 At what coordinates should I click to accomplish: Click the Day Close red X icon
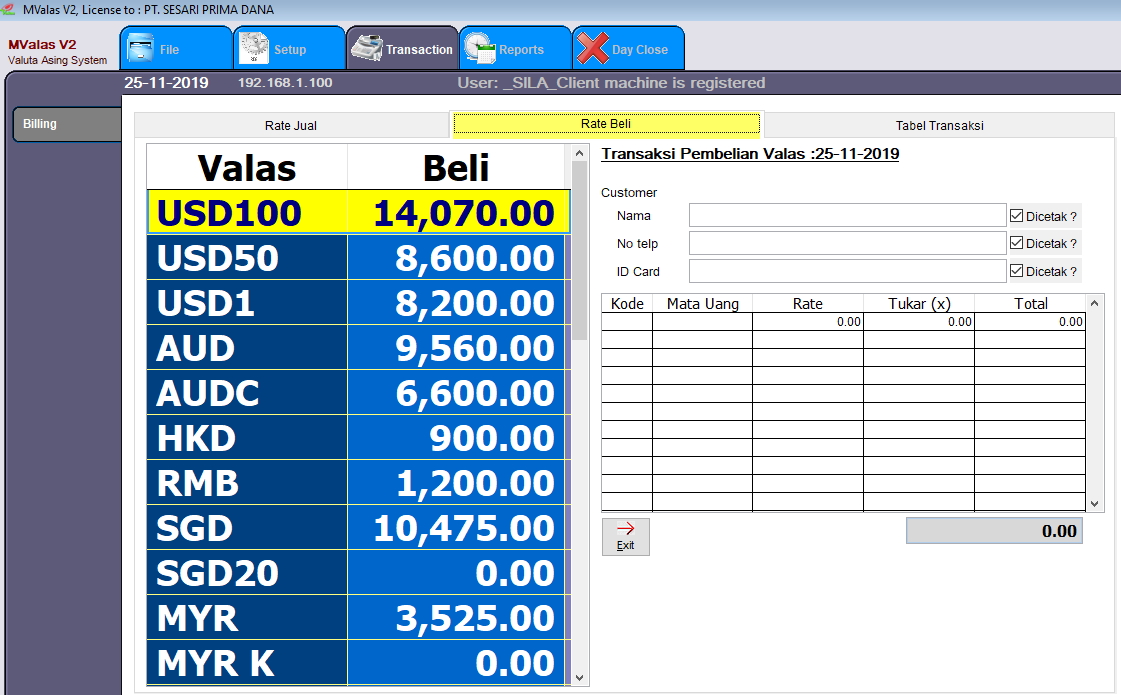pyautogui.click(x=594, y=48)
